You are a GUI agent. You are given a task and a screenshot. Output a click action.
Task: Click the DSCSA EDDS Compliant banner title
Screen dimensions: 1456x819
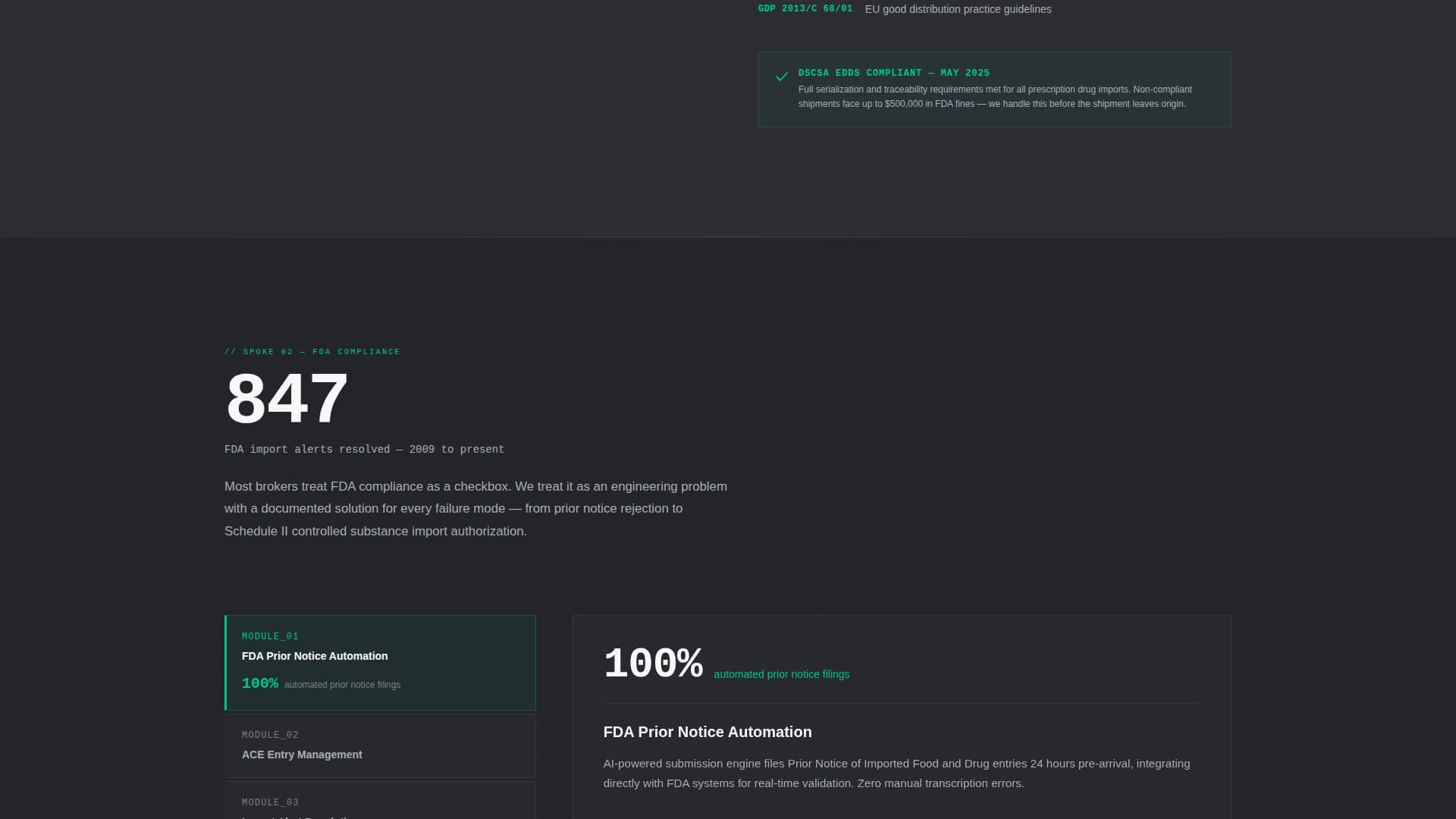pyautogui.click(x=893, y=73)
